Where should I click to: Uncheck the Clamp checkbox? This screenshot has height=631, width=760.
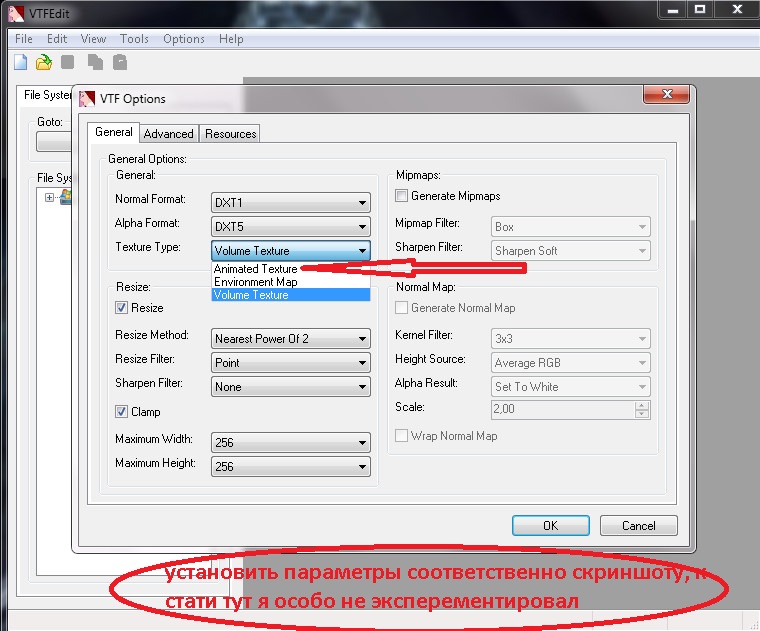(121, 411)
